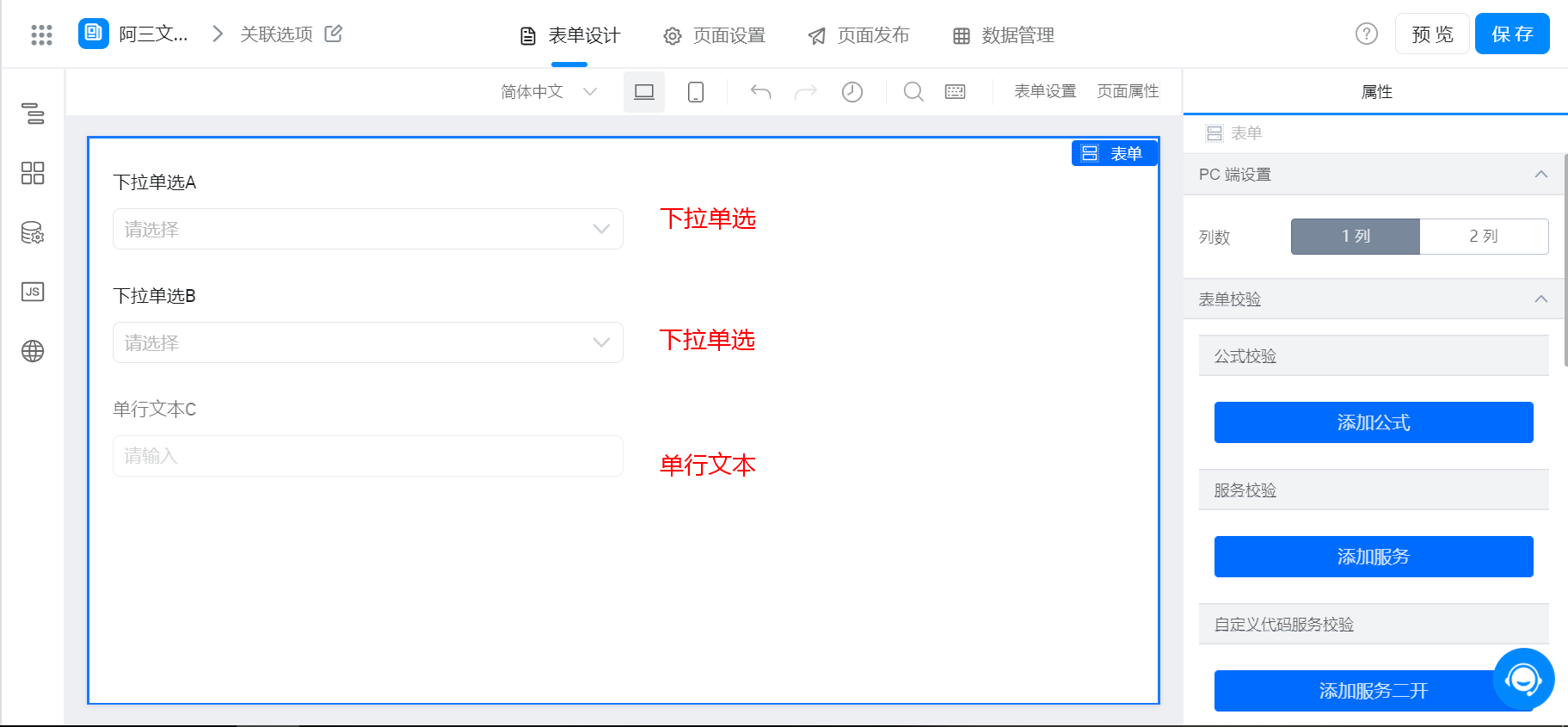1568x727 pixels.
Task: Open the outline tree sidebar icon
Action: tap(33, 114)
